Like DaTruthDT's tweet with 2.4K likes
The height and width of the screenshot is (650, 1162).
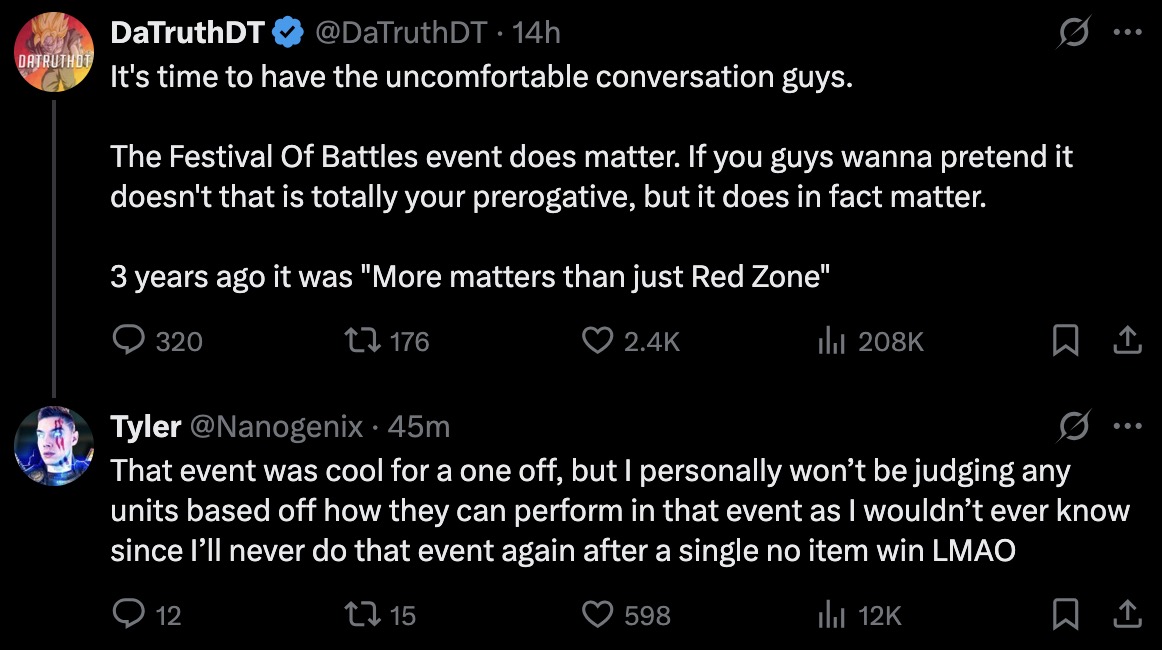(x=598, y=342)
